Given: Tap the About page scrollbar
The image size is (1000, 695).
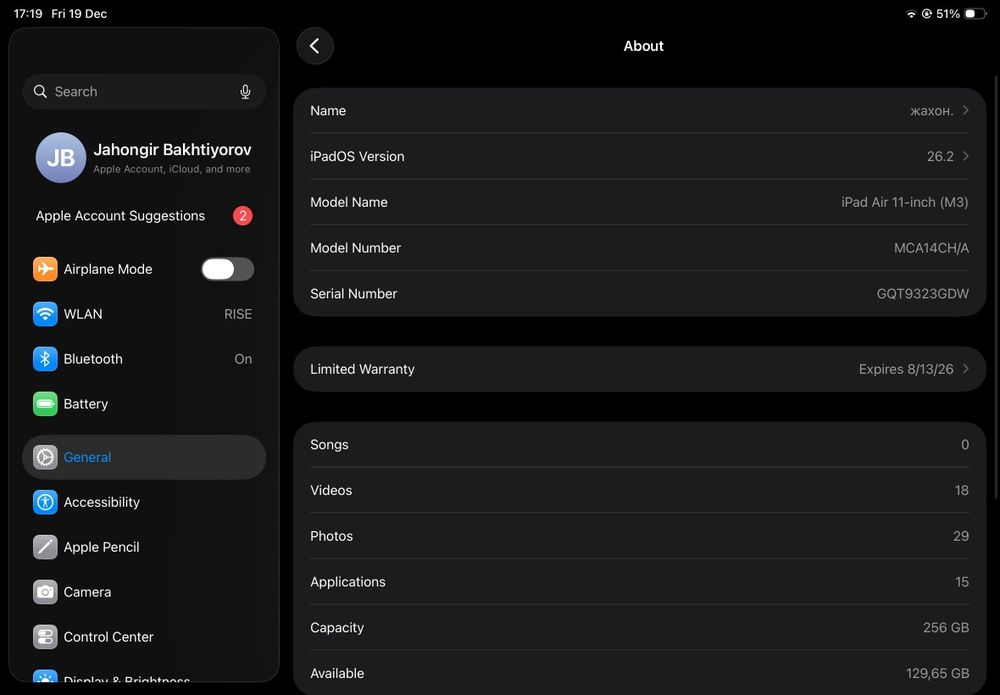Looking at the screenshot, I should 997,287.
